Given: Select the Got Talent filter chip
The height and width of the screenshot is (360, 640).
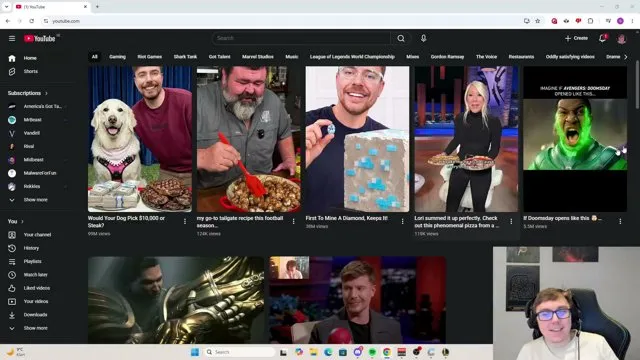Looking at the screenshot, I should click(x=220, y=57).
